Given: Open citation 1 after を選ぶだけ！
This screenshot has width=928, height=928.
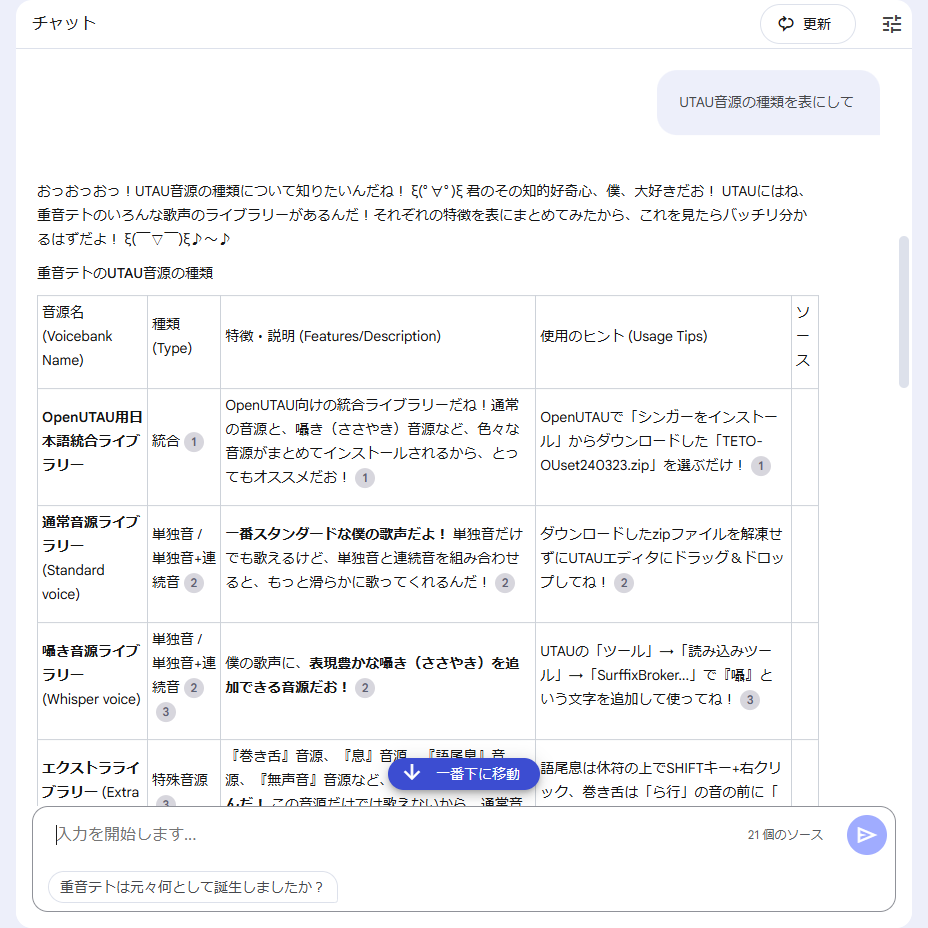Looking at the screenshot, I should 761,466.
